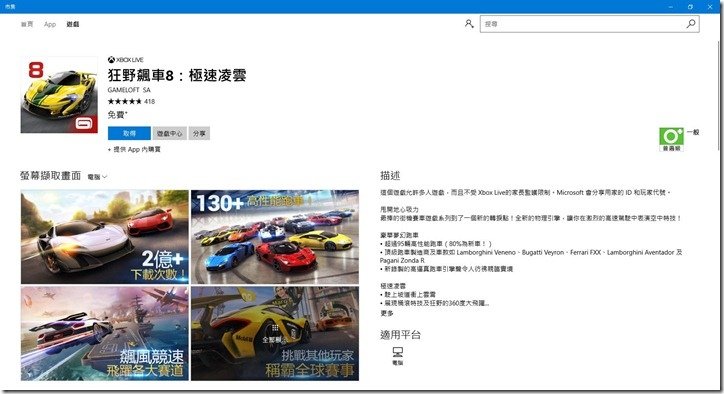Open the 200 million downloads screenshot
724x394 pixels.
[105, 237]
